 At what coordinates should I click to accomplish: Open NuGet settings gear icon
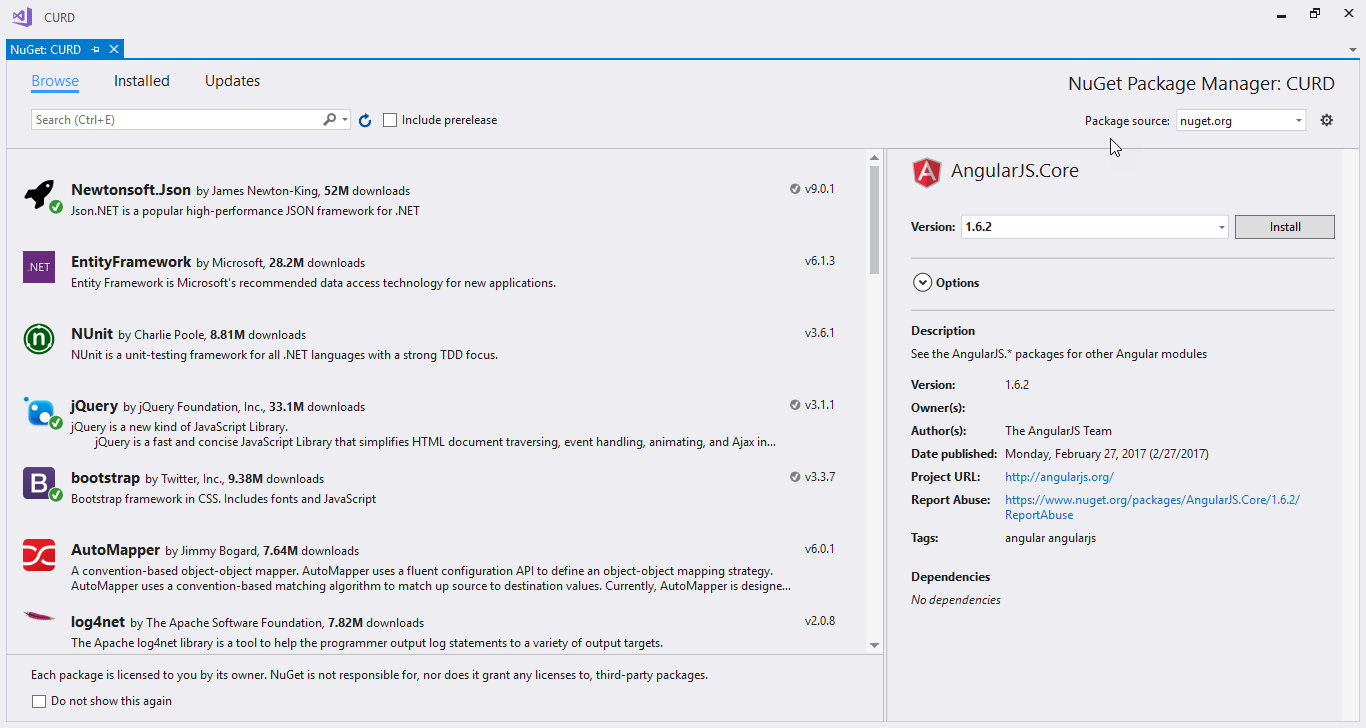(x=1327, y=120)
